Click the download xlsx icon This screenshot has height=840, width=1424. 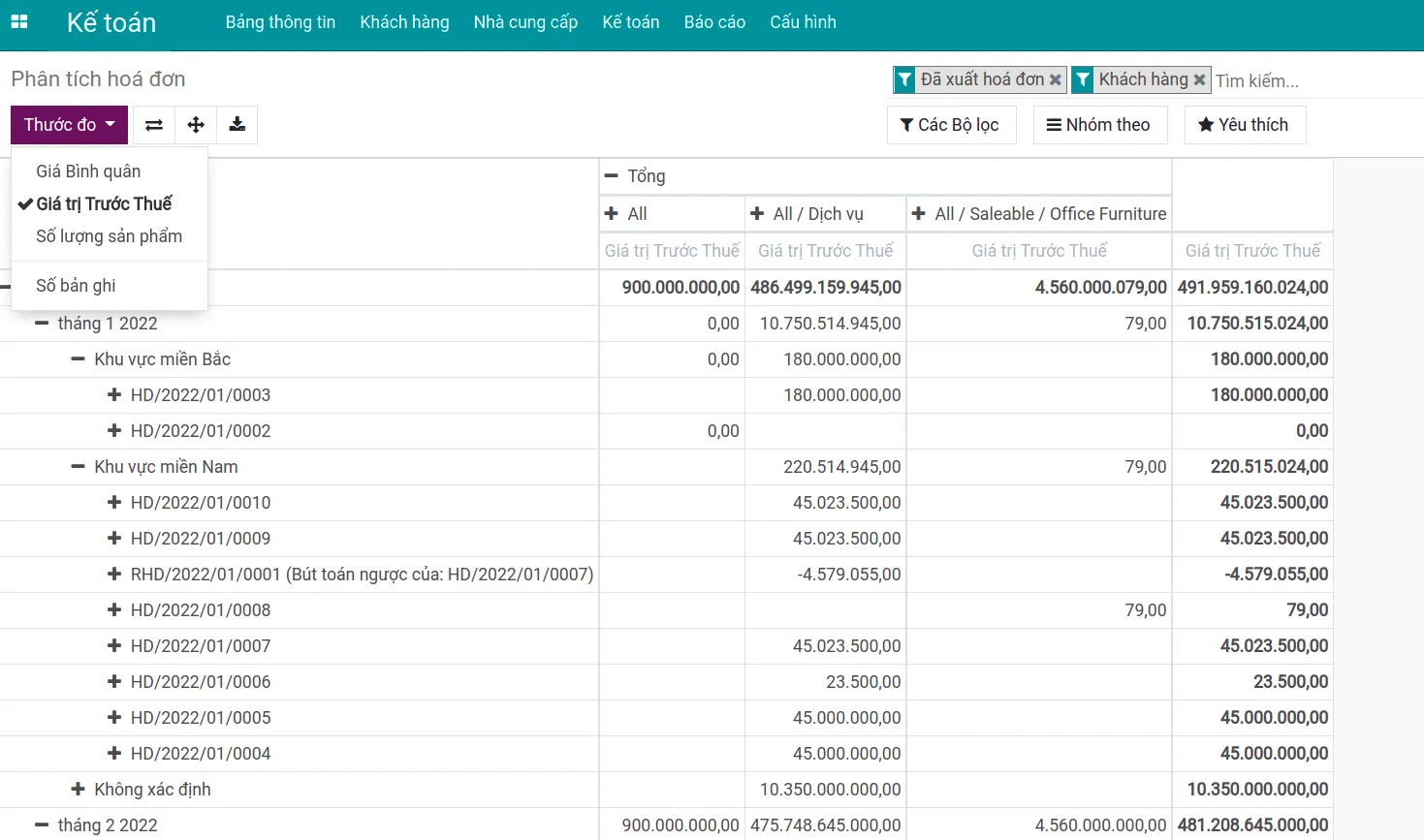tap(237, 125)
